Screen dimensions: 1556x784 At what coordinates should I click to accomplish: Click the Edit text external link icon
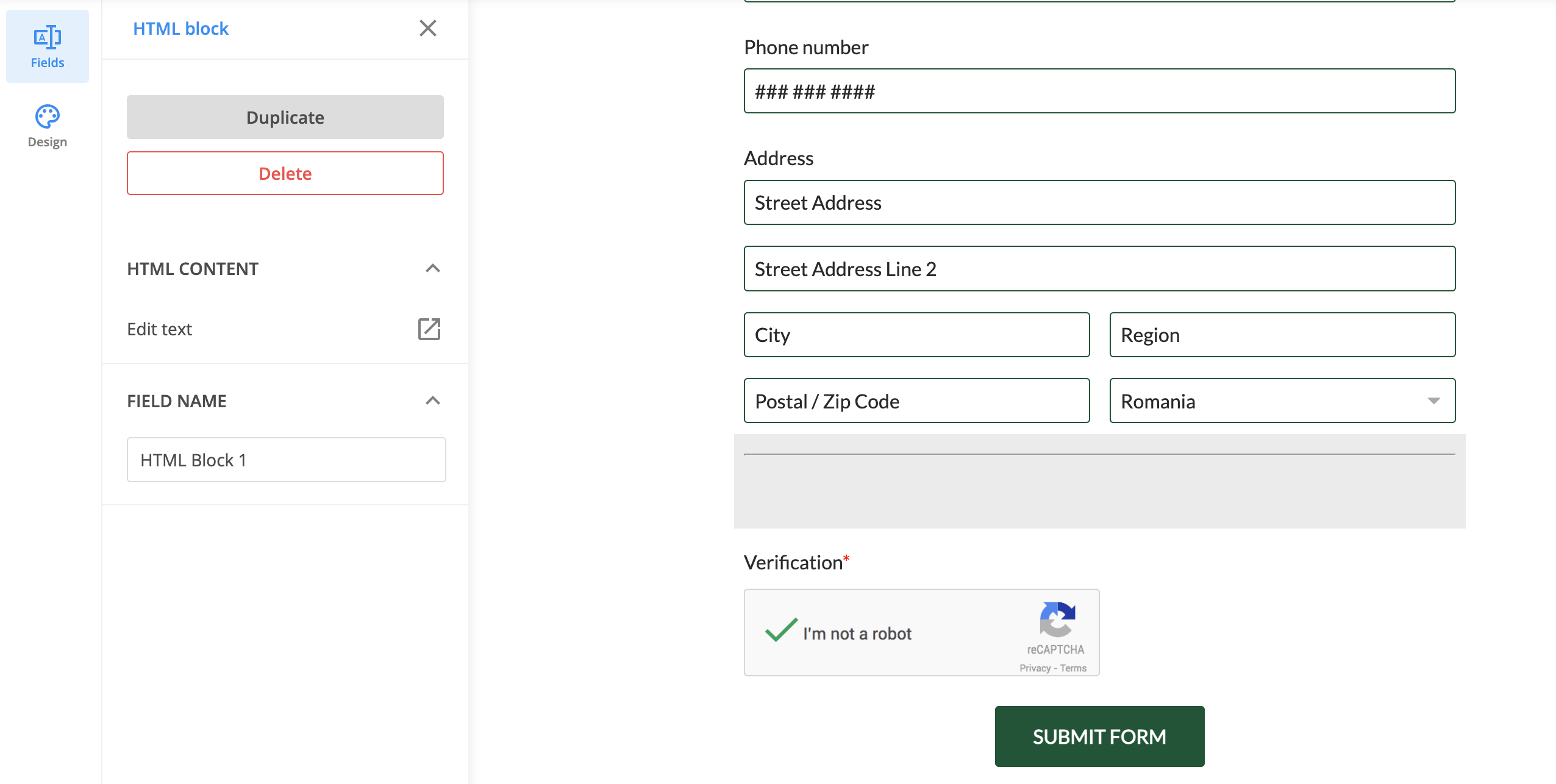pos(428,328)
